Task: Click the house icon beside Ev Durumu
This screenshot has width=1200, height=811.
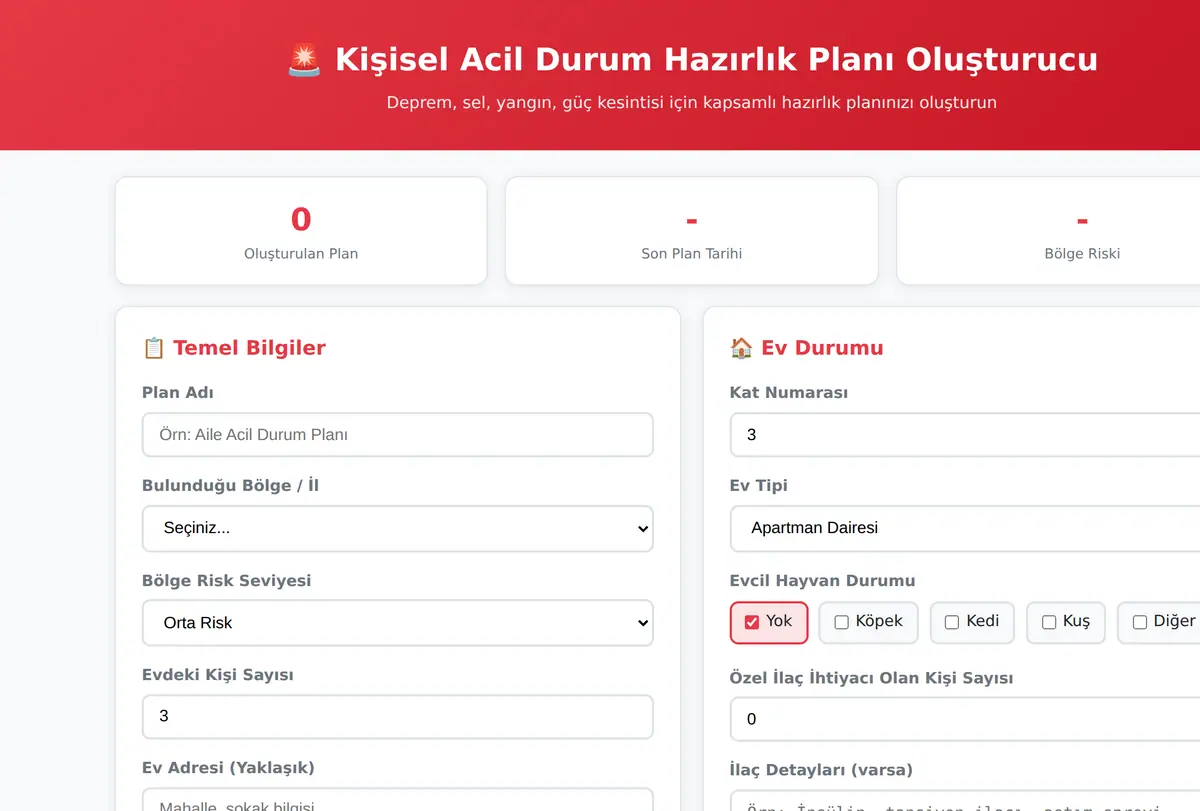Action: (x=741, y=348)
